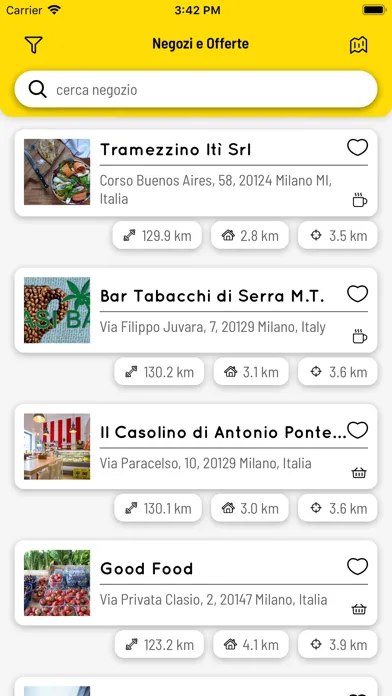Open the filter funnel icon
The width and height of the screenshot is (392, 696).
tap(33, 44)
